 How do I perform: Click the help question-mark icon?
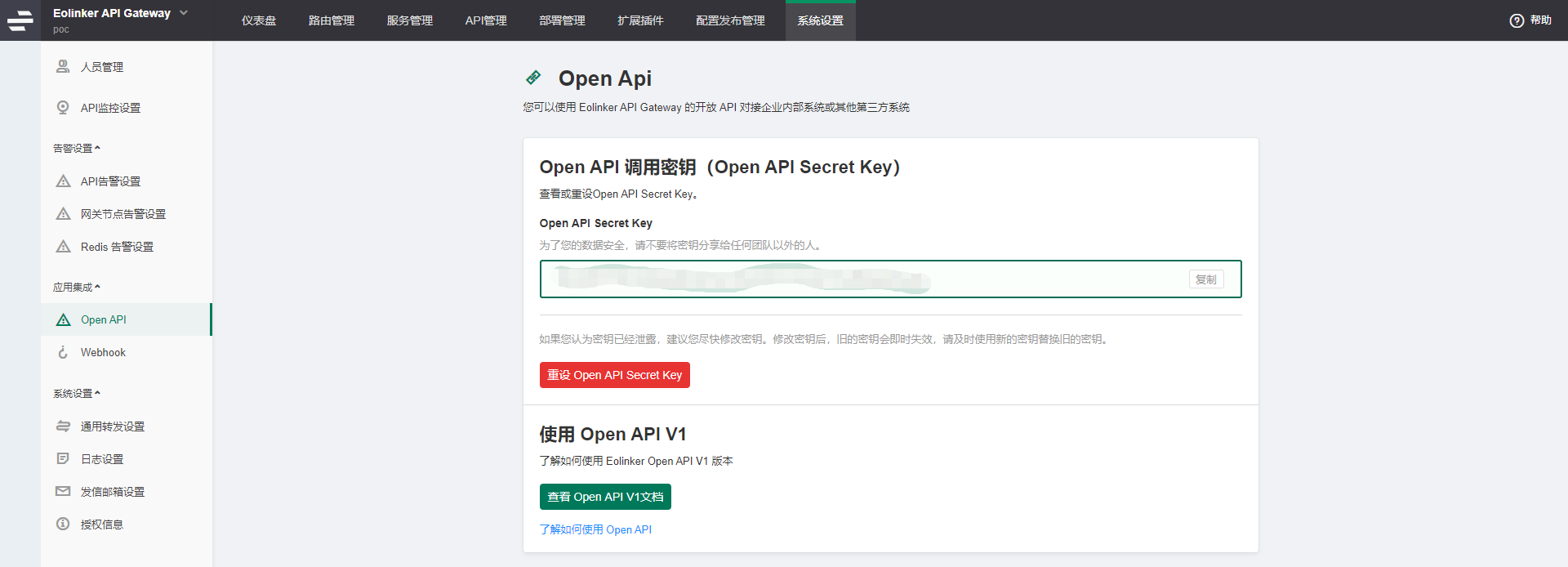click(x=1517, y=20)
